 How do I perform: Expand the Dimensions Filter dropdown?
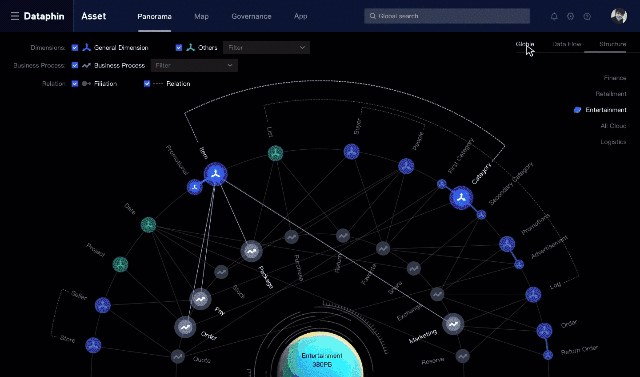pos(266,48)
